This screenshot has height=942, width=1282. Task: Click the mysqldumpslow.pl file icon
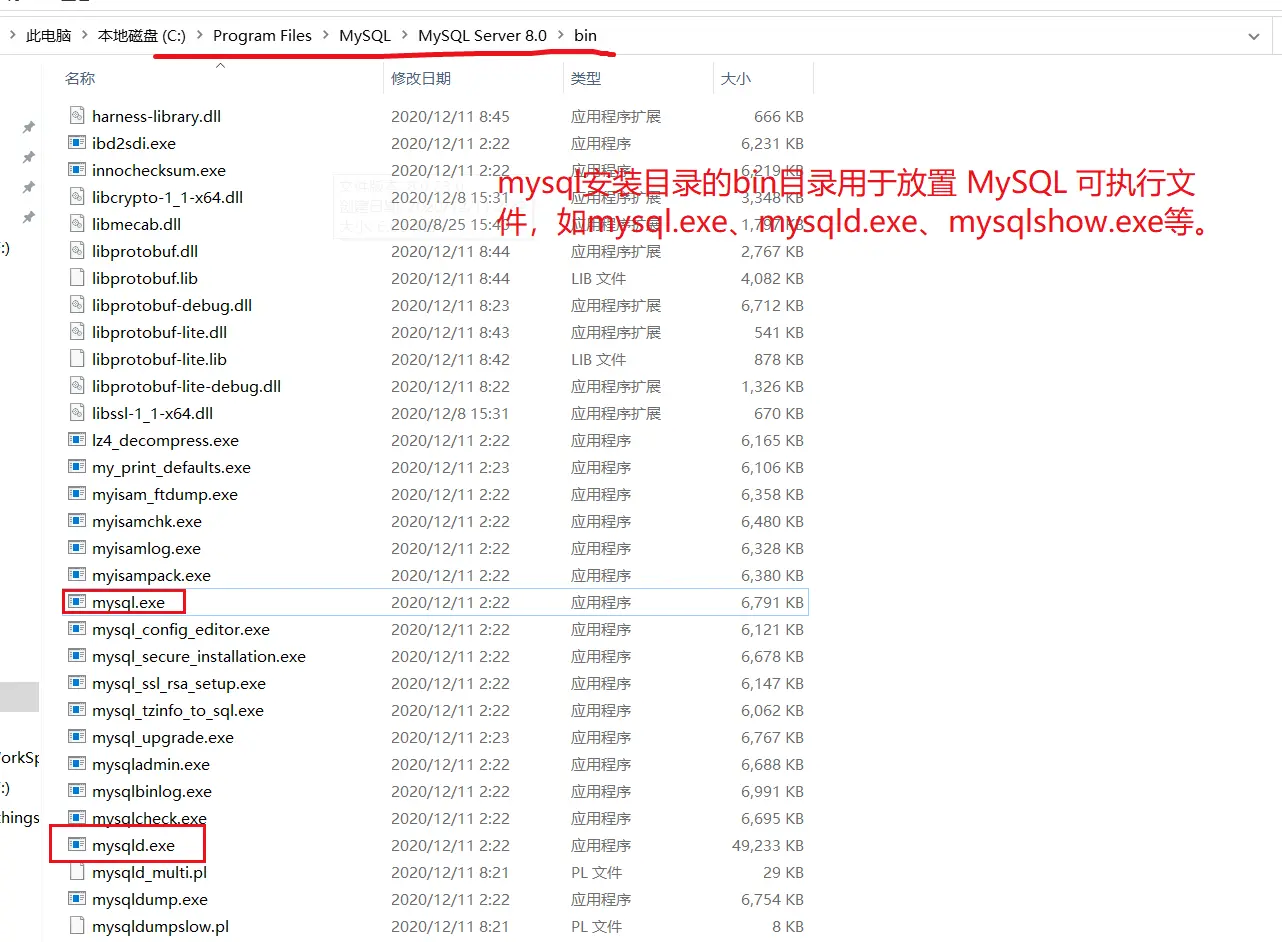tap(76, 926)
